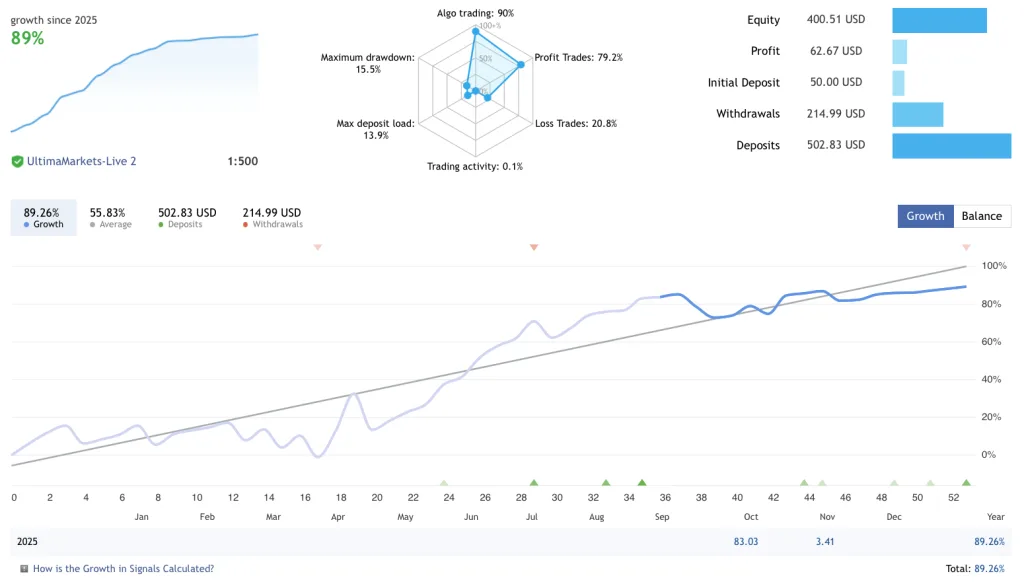The image size is (1024, 584).
Task: Click the green dot beside the Deposits statistic
Action: pyautogui.click(x=163, y=224)
